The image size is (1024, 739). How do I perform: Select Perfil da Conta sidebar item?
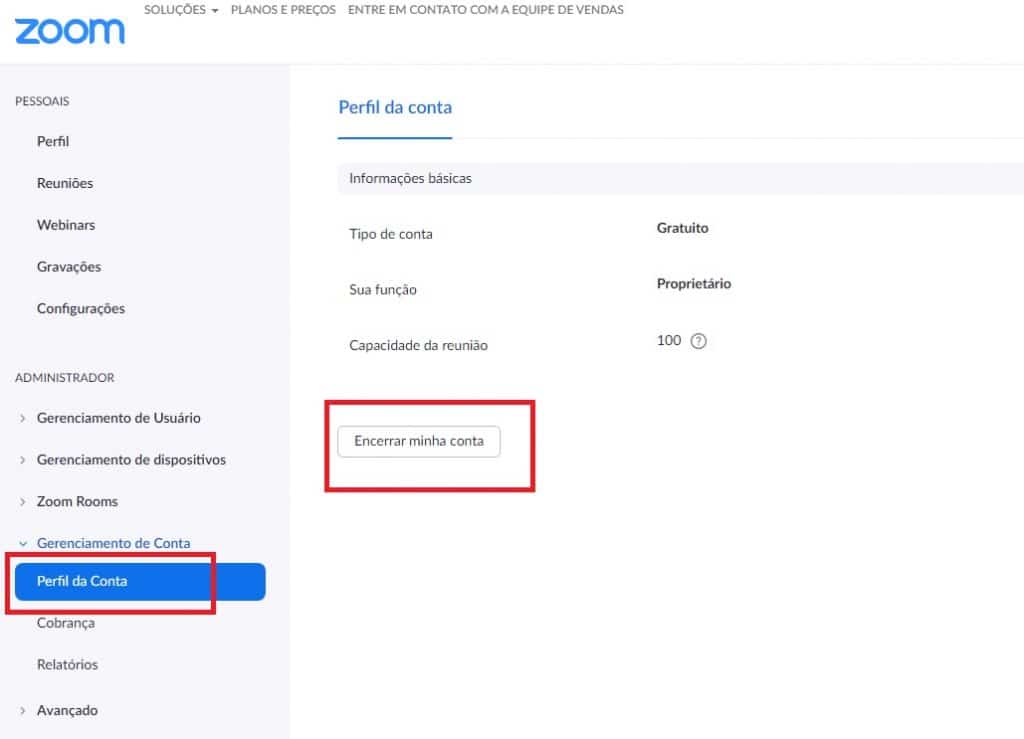pos(140,582)
